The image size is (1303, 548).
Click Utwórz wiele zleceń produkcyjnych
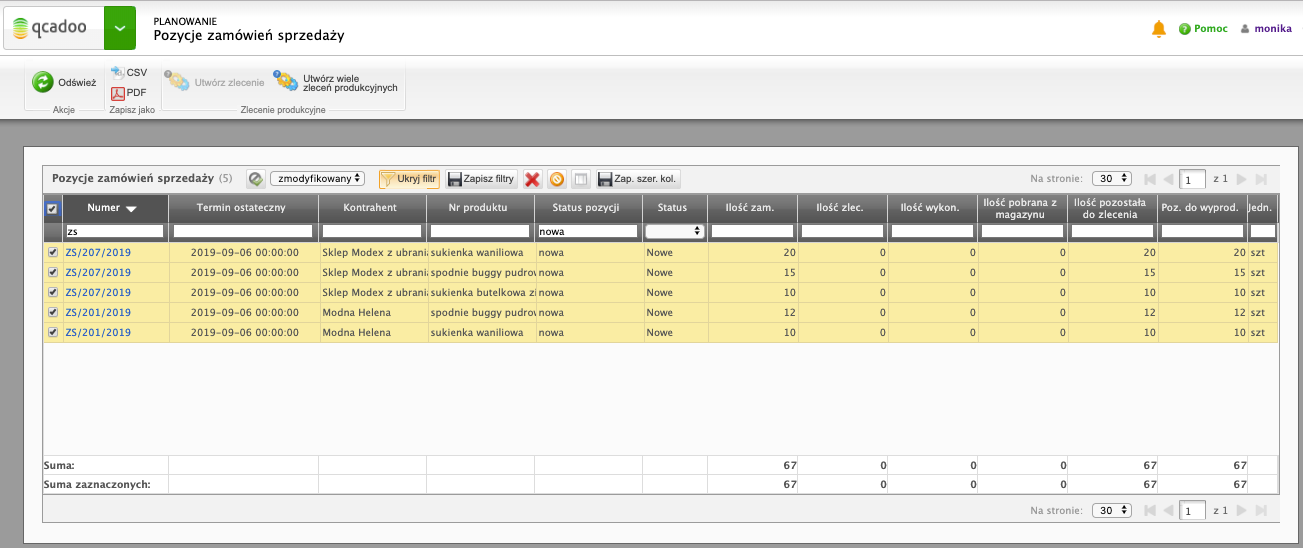point(337,83)
